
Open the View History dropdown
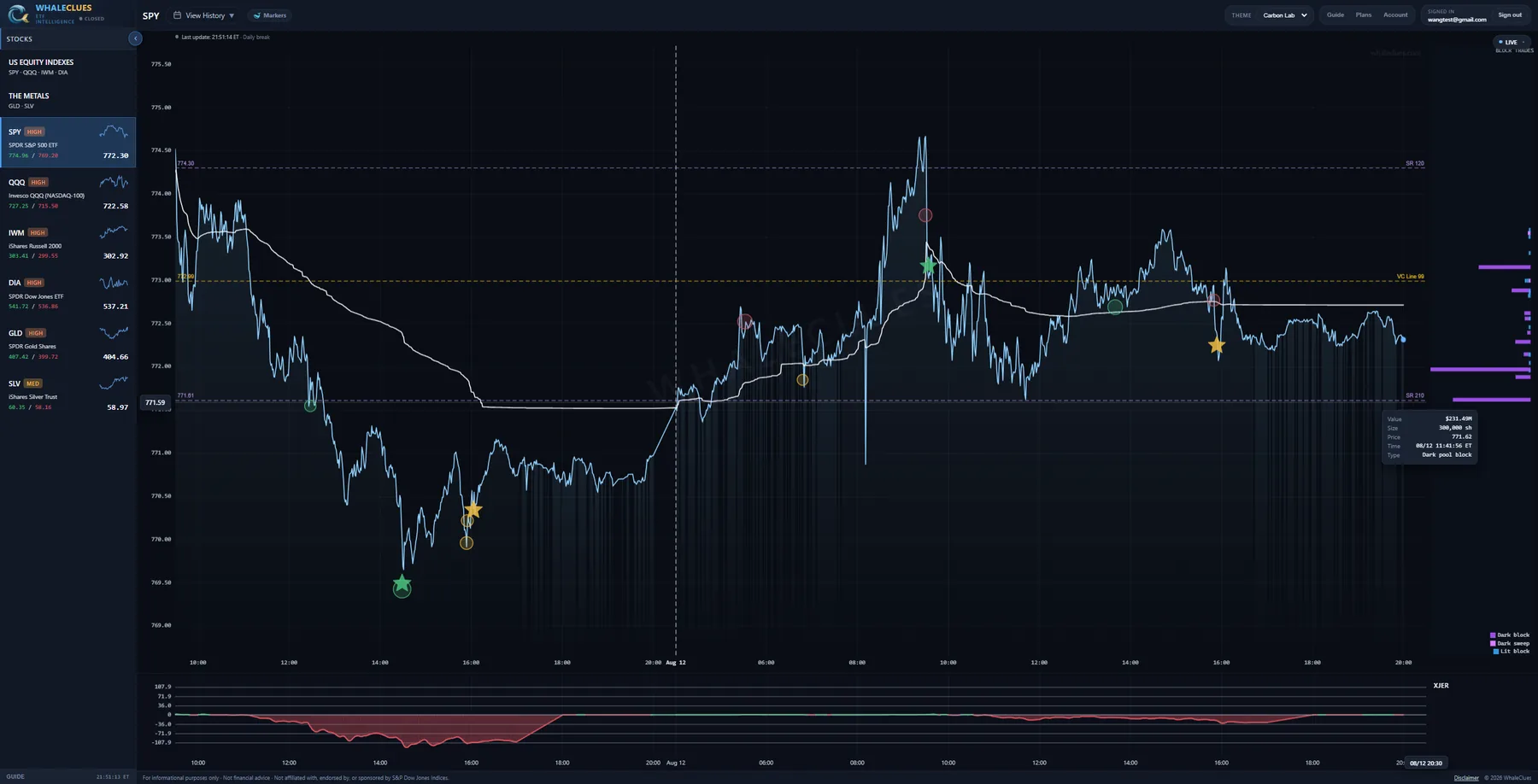pyautogui.click(x=204, y=15)
